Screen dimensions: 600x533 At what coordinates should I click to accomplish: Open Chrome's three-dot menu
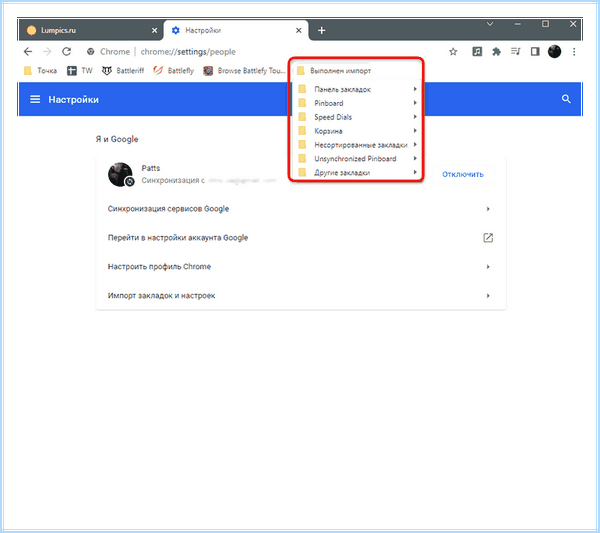(574, 52)
